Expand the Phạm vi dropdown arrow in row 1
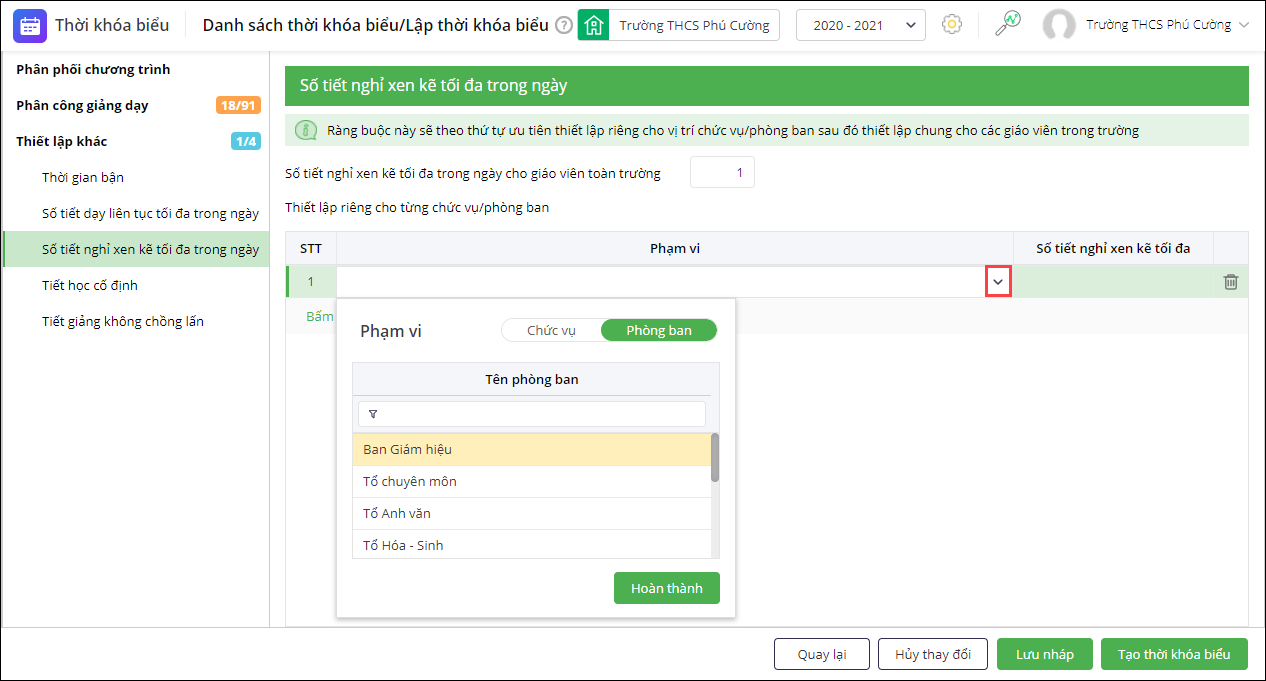 pos(998,282)
